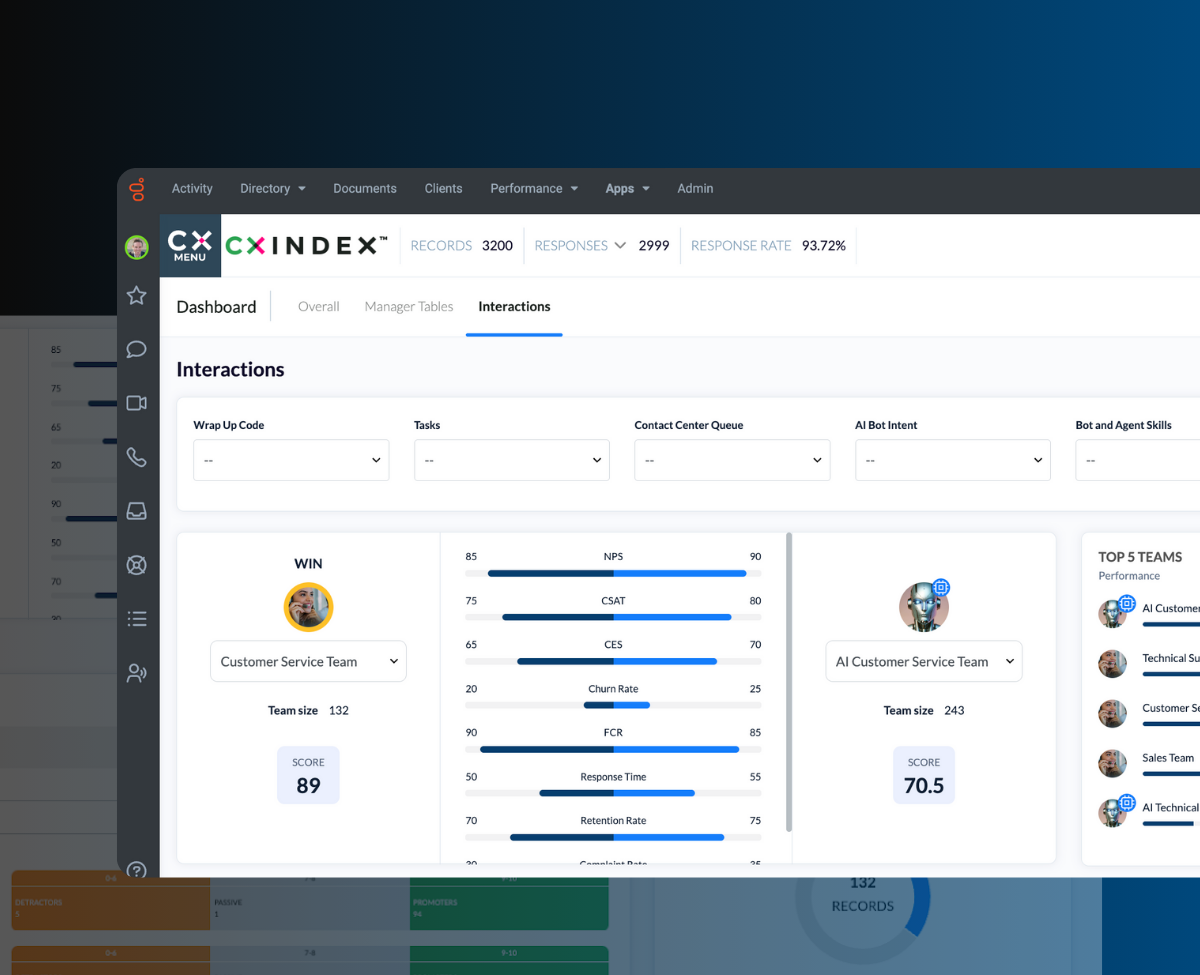Open the favorites star icon
The height and width of the screenshot is (975, 1200).
(x=137, y=295)
